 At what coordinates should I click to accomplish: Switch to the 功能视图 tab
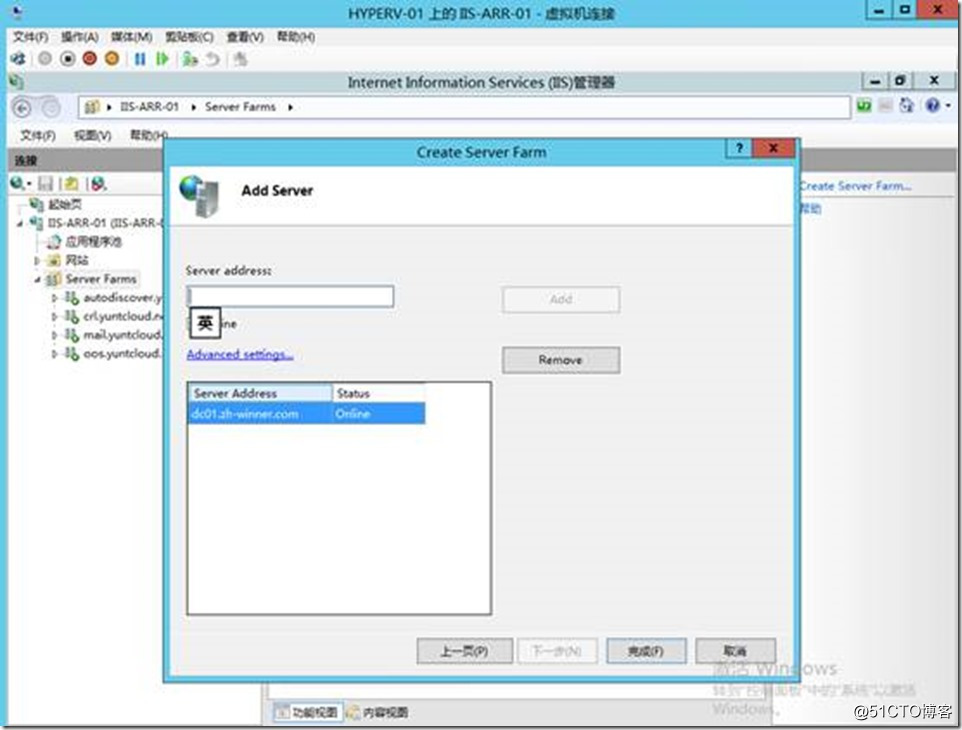click(307, 712)
